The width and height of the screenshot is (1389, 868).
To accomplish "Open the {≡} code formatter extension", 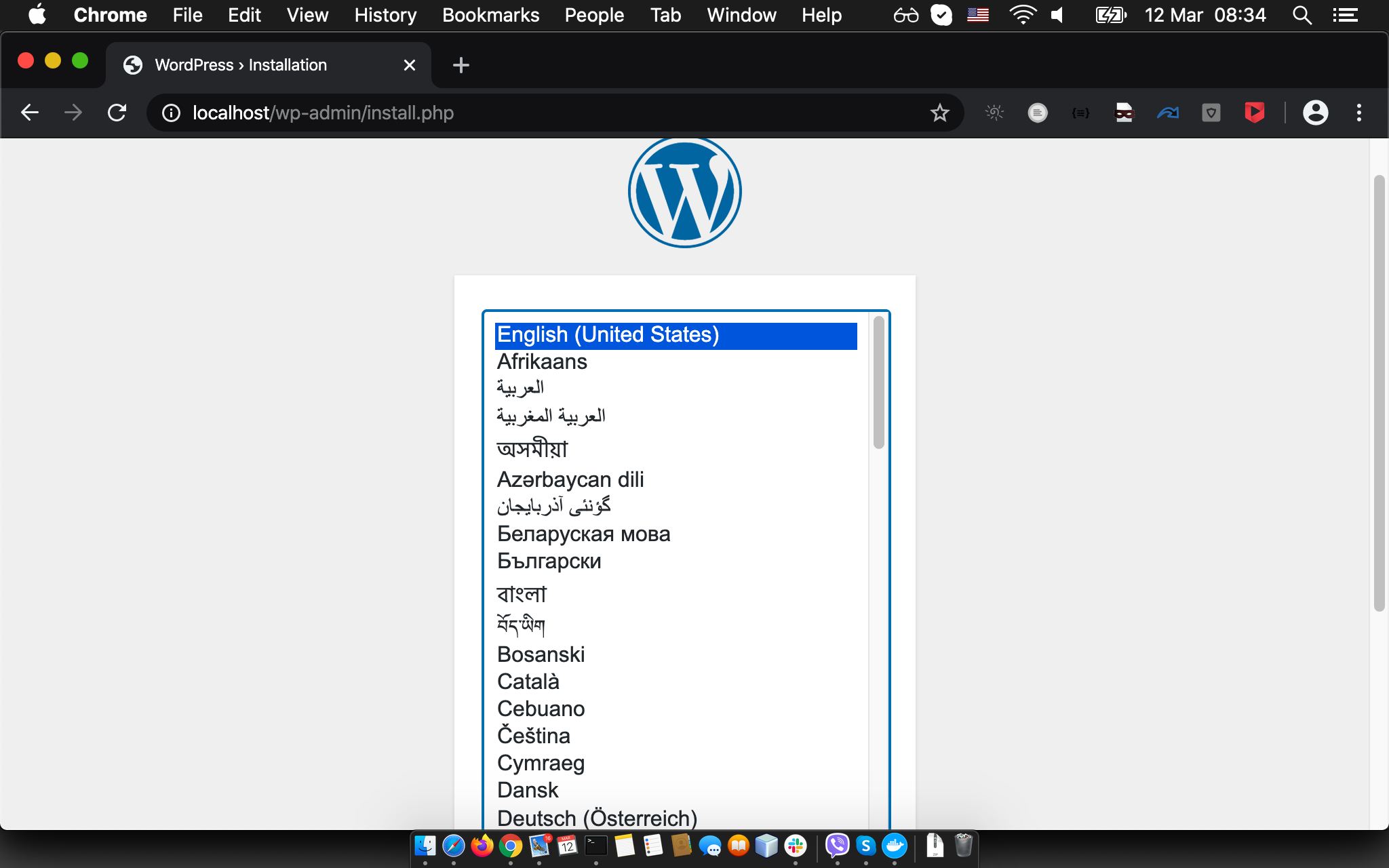I will pyautogui.click(x=1080, y=113).
